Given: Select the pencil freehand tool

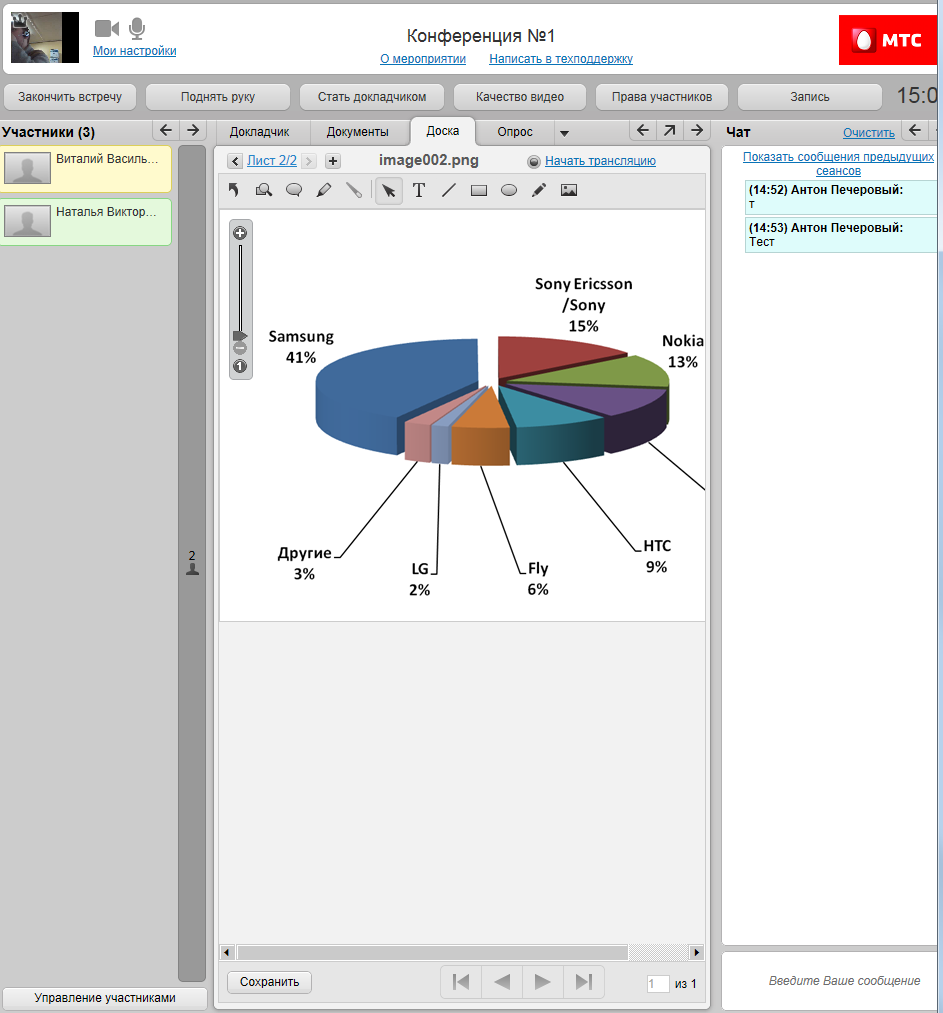Looking at the screenshot, I should pyautogui.click(x=539, y=190).
